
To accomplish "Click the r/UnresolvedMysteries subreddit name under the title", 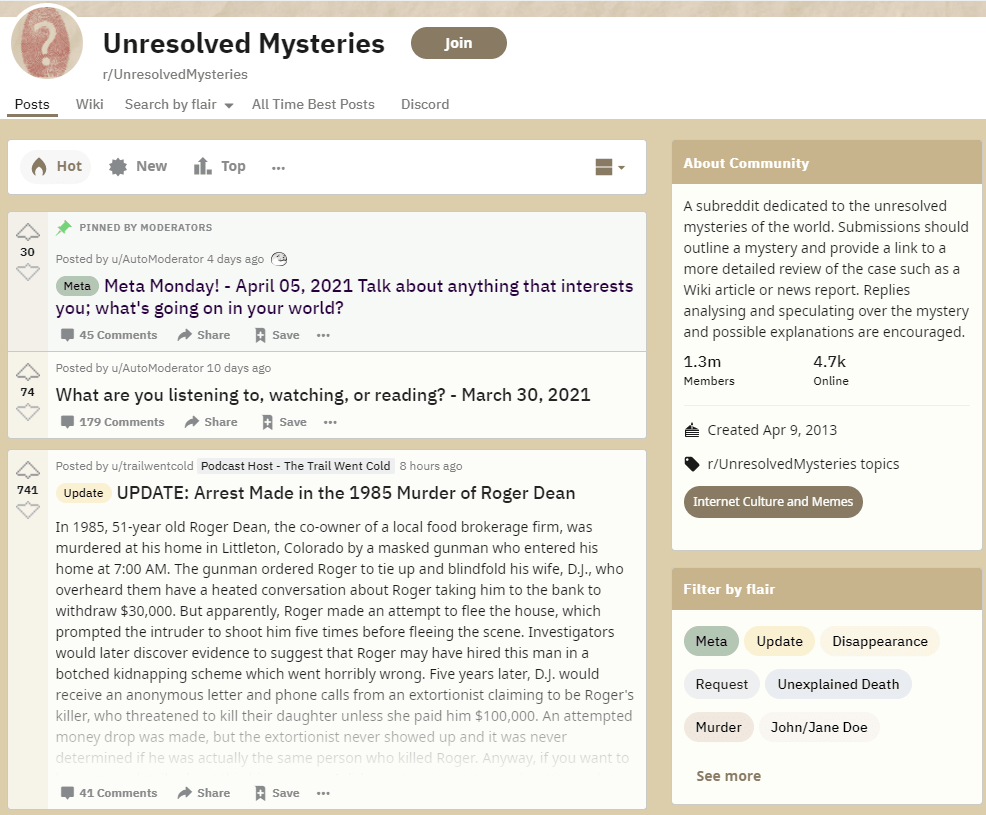I will 175,74.
